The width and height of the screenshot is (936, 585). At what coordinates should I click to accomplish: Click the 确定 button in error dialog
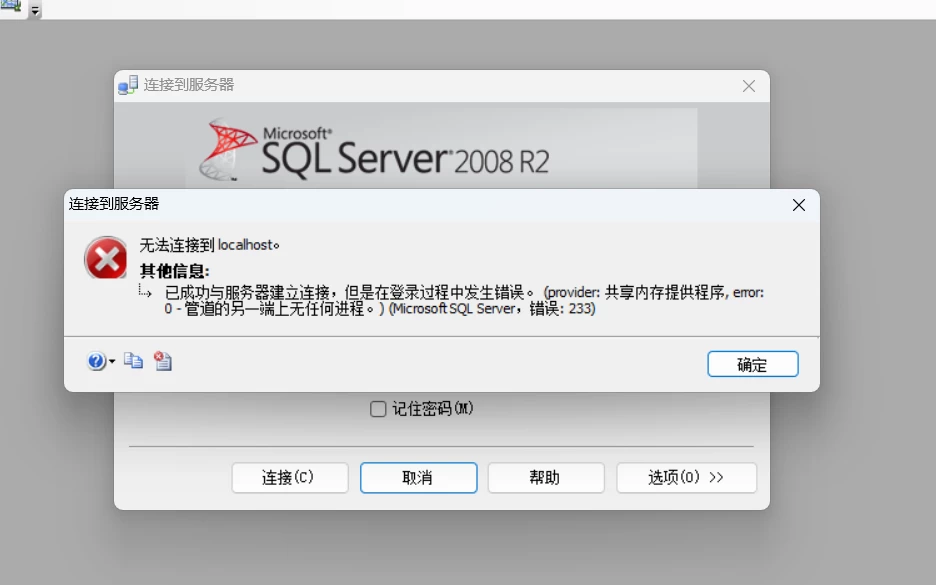[753, 364]
